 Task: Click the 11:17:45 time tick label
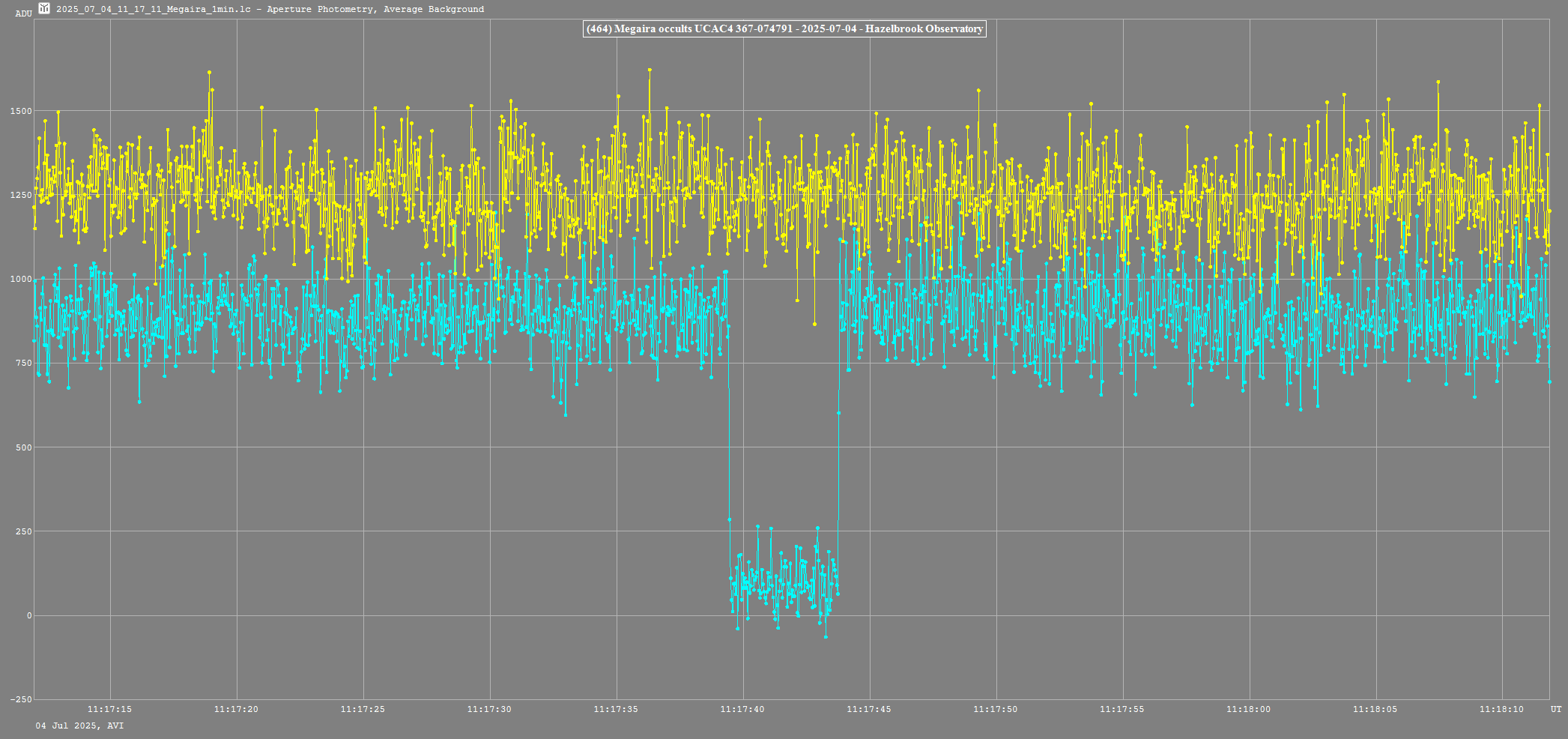[870, 709]
